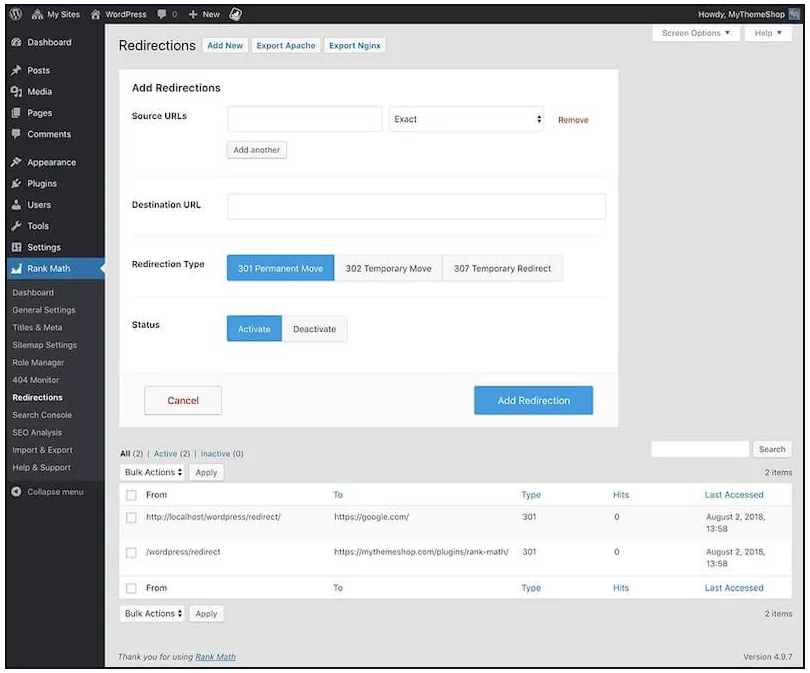Open Sitemap Settings submenu
This screenshot has height=673, width=810.
pyautogui.click(x=44, y=345)
